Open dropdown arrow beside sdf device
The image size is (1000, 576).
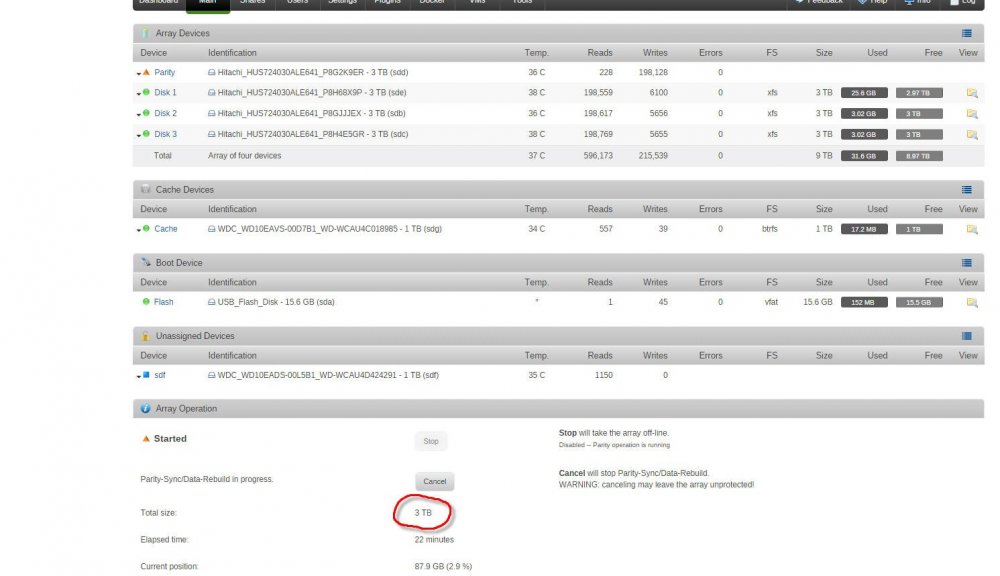[x=138, y=377]
